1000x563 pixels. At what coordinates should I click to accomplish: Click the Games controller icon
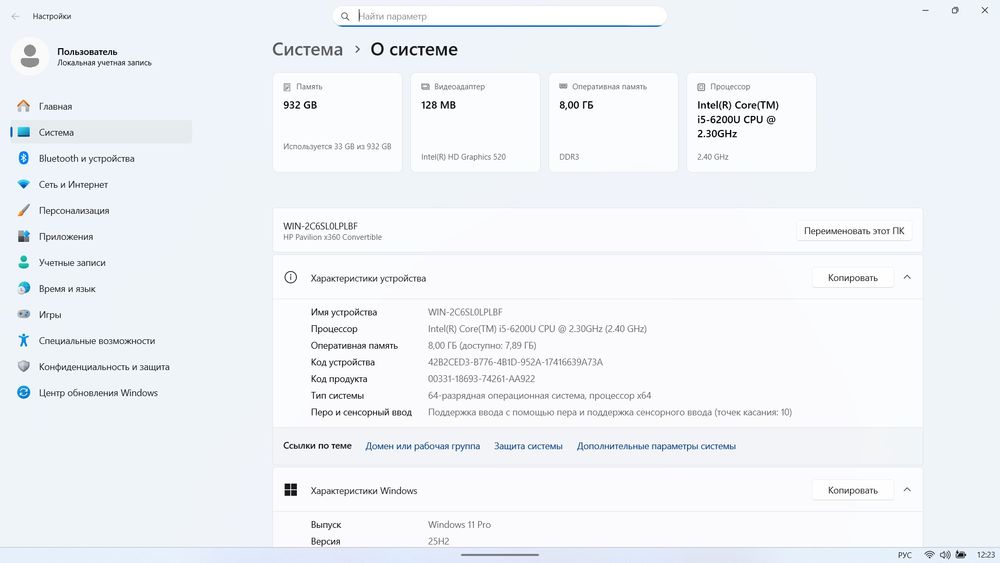pos(24,314)
